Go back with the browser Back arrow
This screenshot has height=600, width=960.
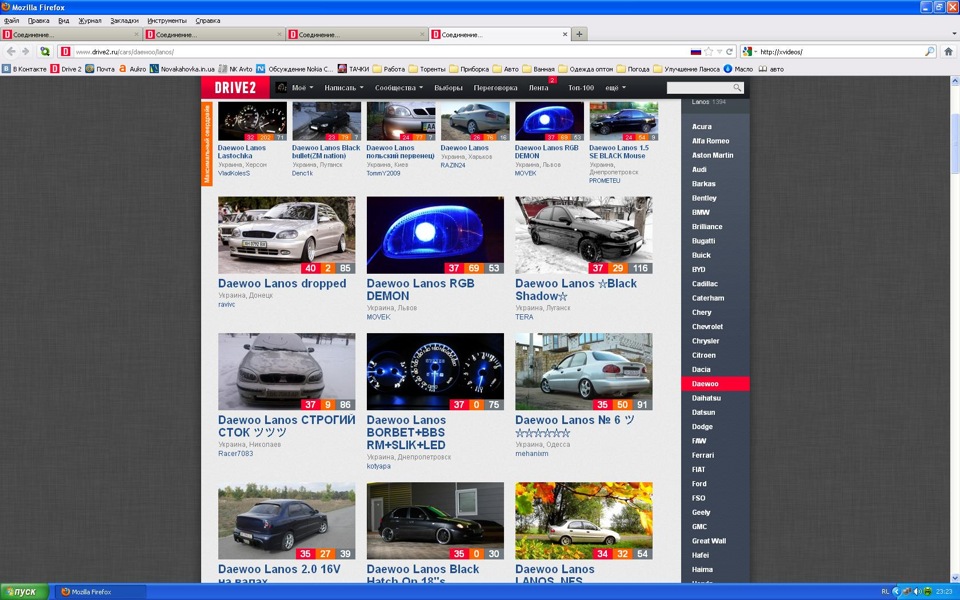point(11,51)
